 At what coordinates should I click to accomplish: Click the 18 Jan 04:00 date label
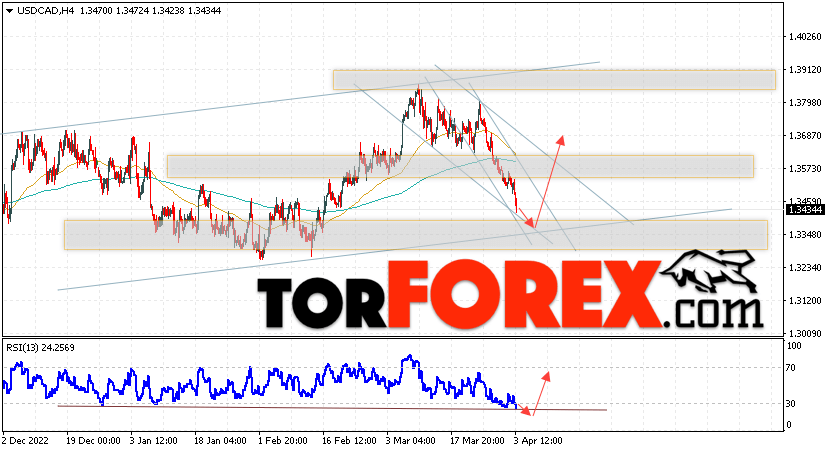click(220, 441)
